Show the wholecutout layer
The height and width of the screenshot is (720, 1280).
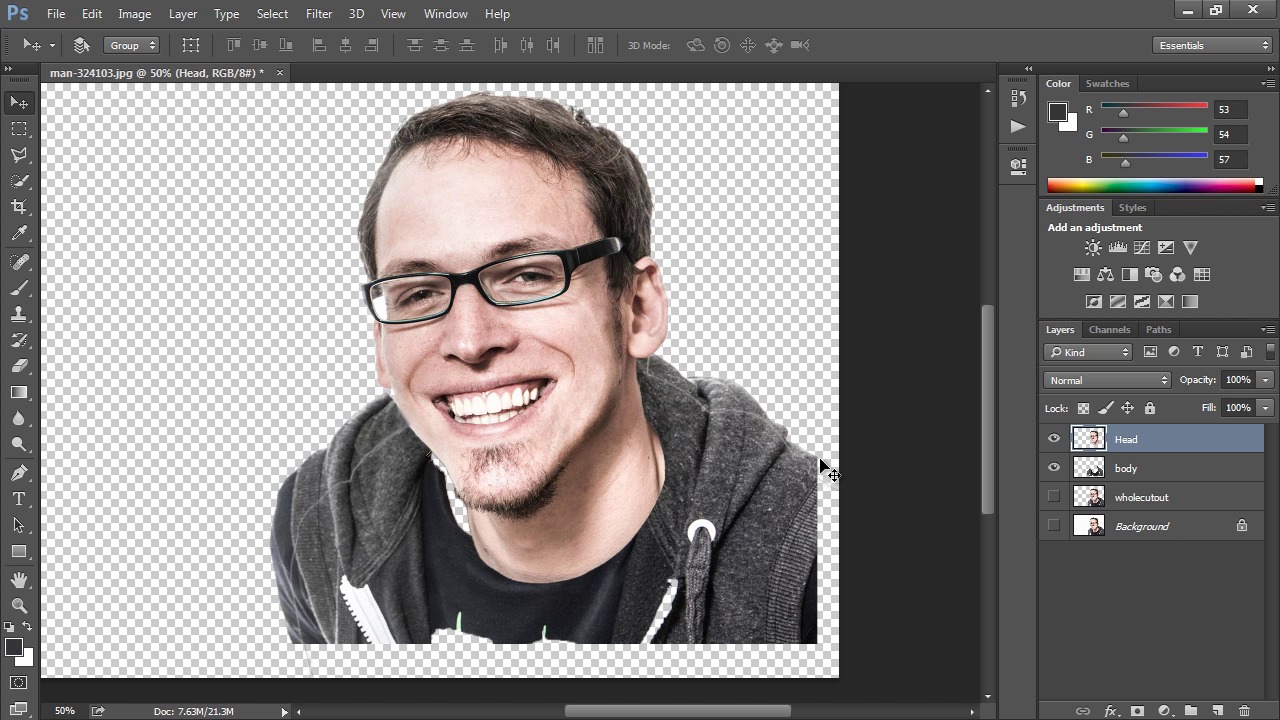1054,497
